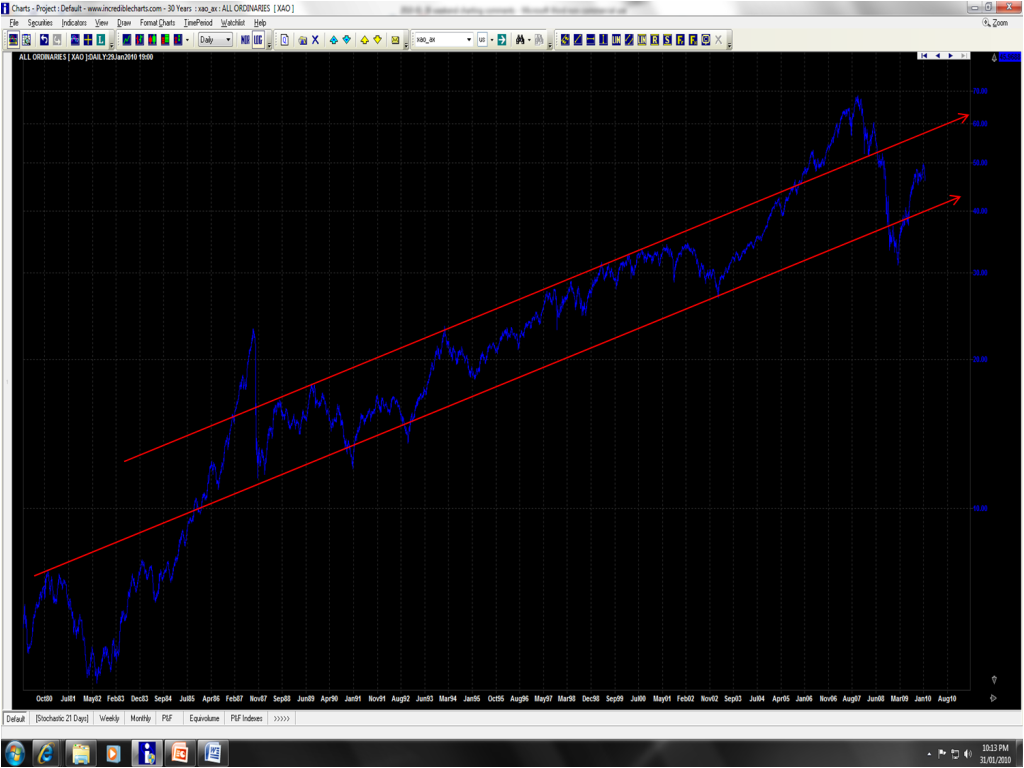Click the Undo arrow toolbar icon

(x=44, y=40)
